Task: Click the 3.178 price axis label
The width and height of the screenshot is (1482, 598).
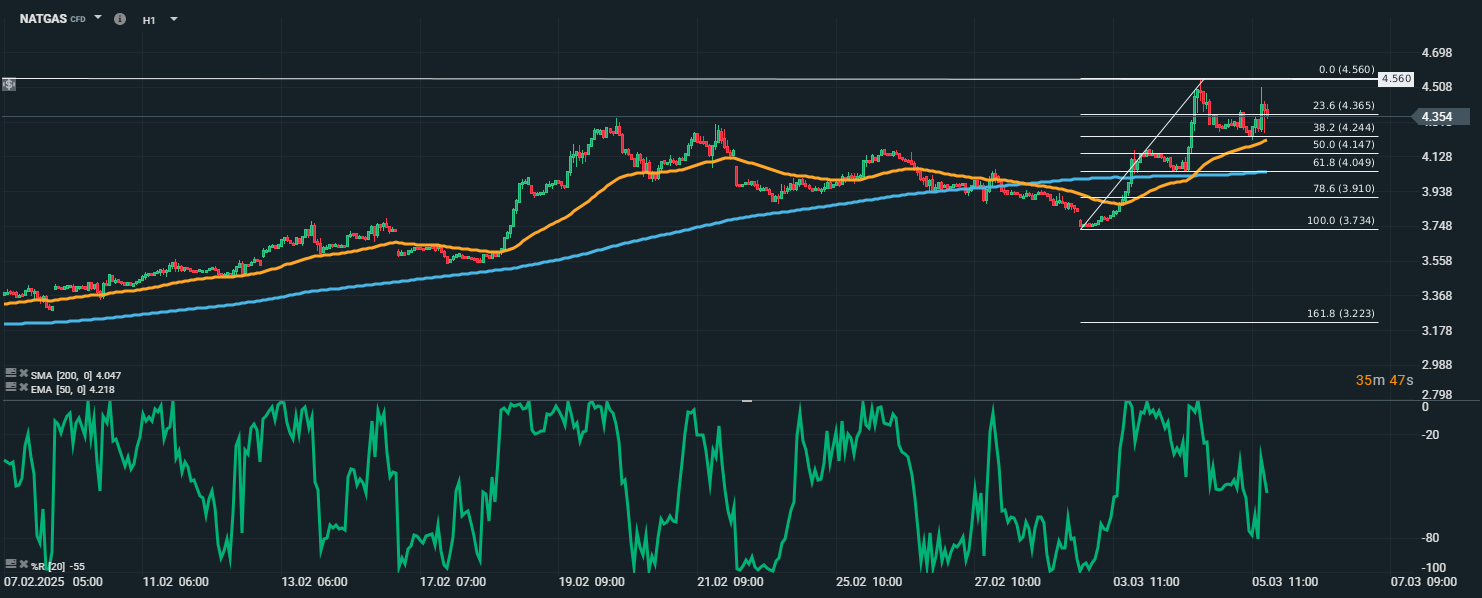Action: [1436, 330]
